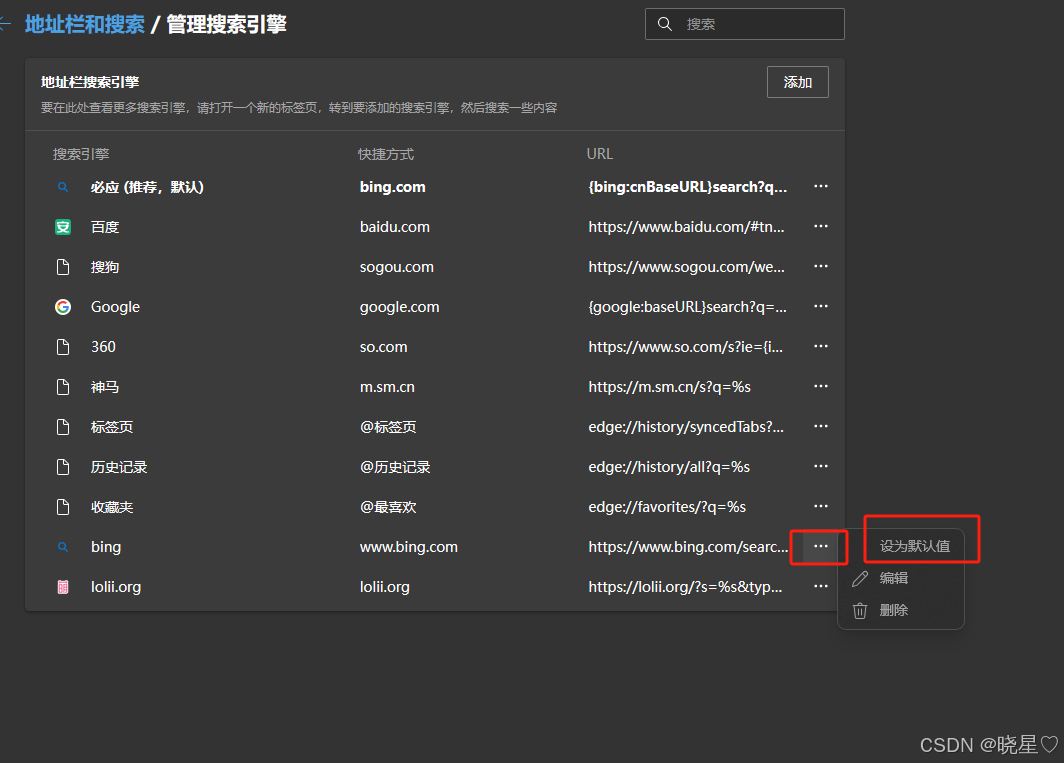
Task: Open more options for 神马 row
Action: pos(820,387)
